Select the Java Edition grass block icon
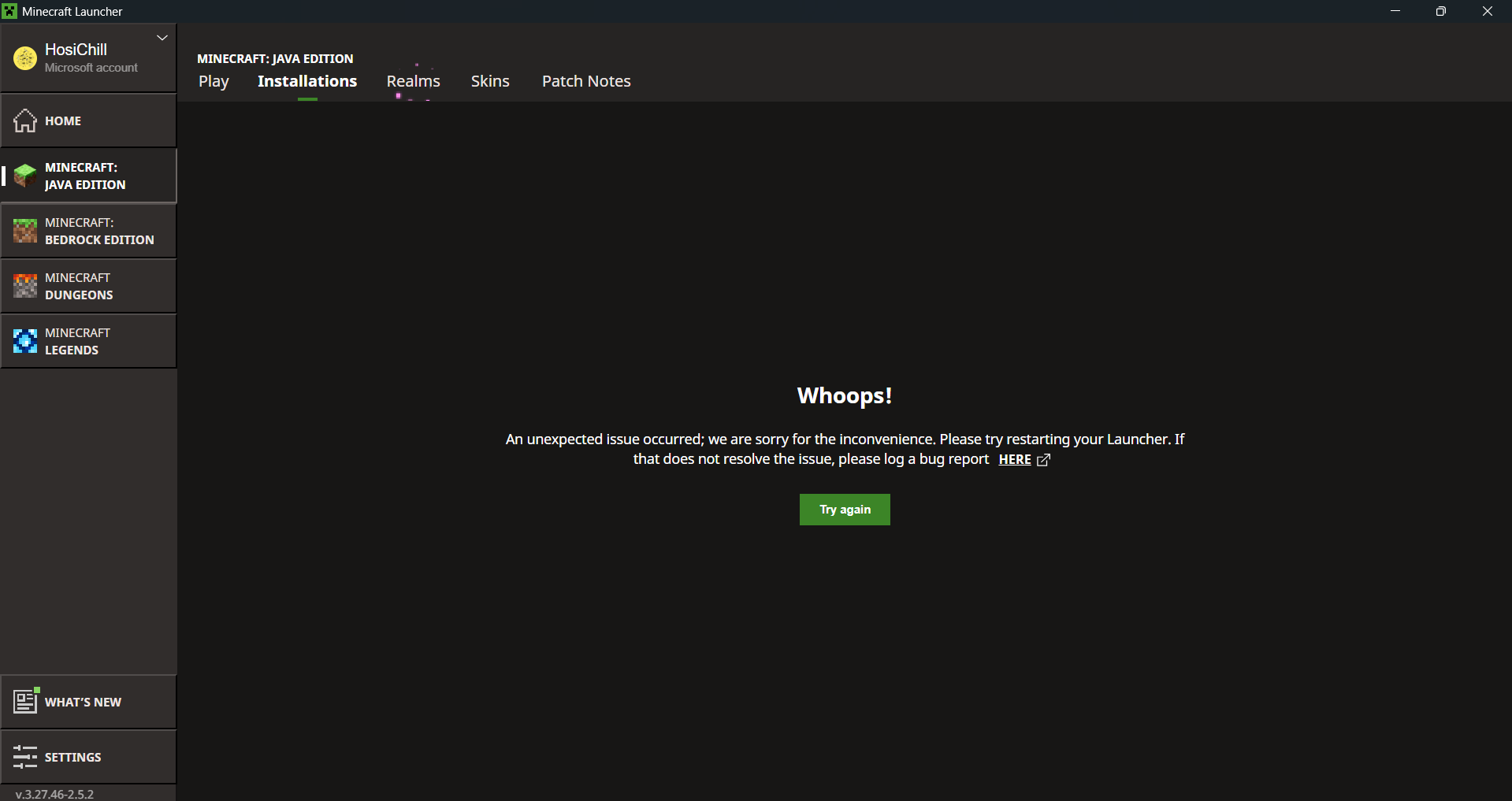 tap(25, 176)
